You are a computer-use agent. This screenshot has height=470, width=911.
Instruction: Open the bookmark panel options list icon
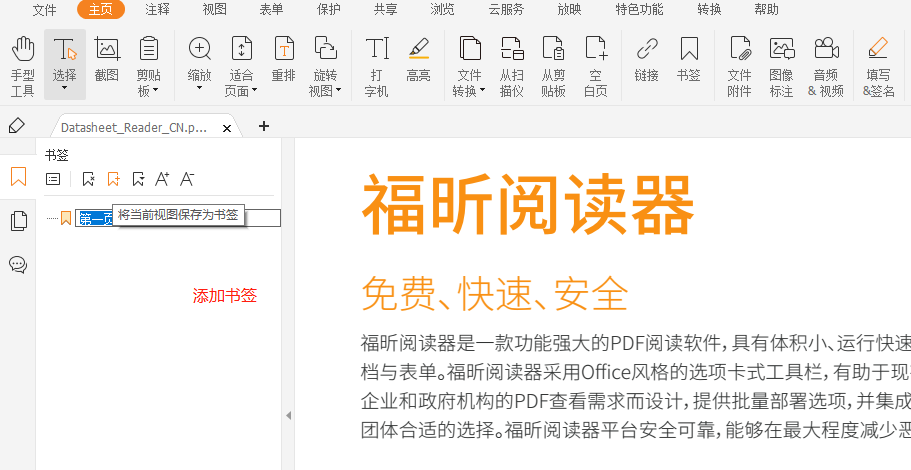[53, 179]
